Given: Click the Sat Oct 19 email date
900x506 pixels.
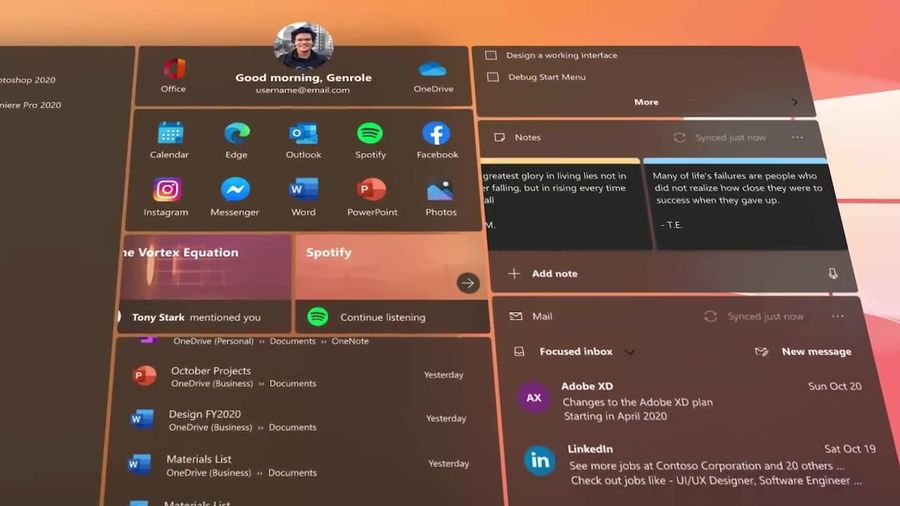Looking at the screenshot, I should [850, 449].
